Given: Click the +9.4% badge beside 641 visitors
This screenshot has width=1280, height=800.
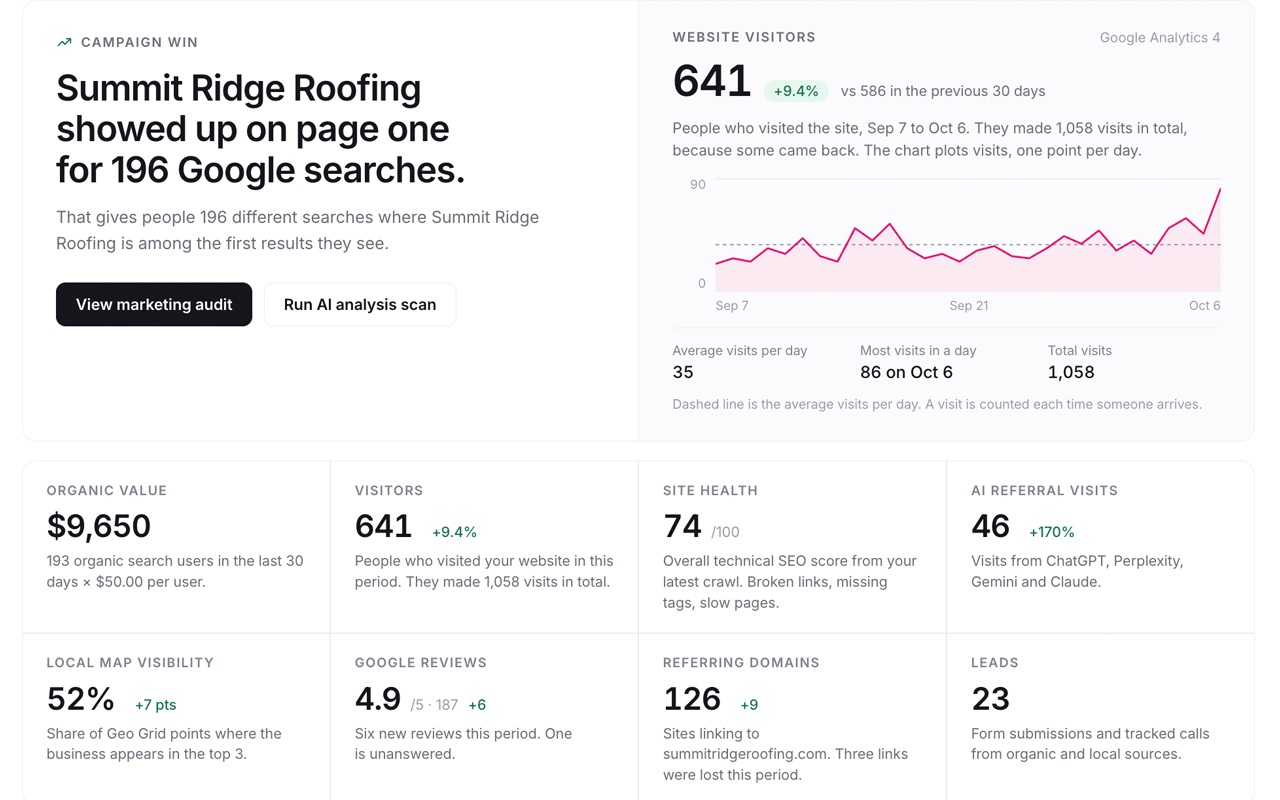Looking at the screenshot, I should (x=796, y=91).
